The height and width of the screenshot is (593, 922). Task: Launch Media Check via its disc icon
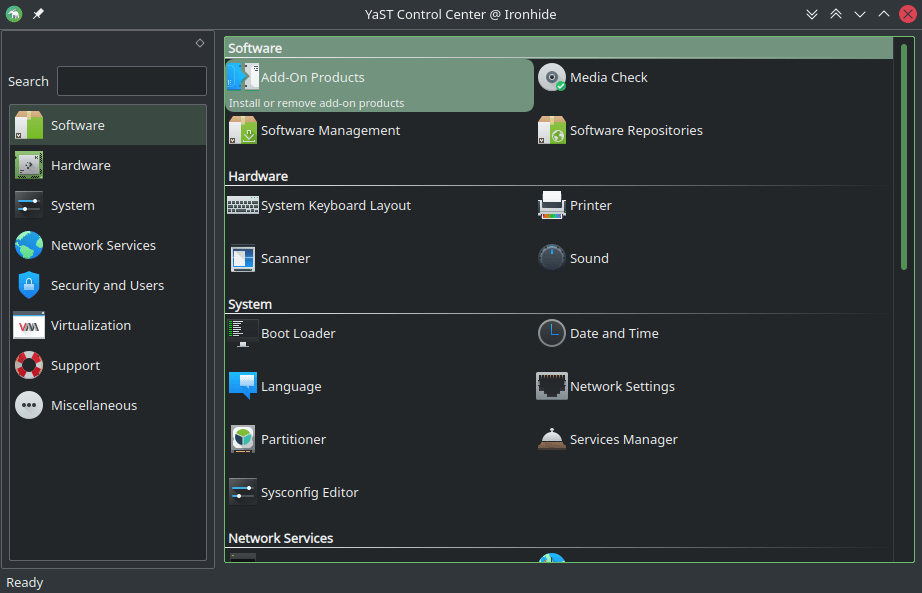tap(552, 77)
